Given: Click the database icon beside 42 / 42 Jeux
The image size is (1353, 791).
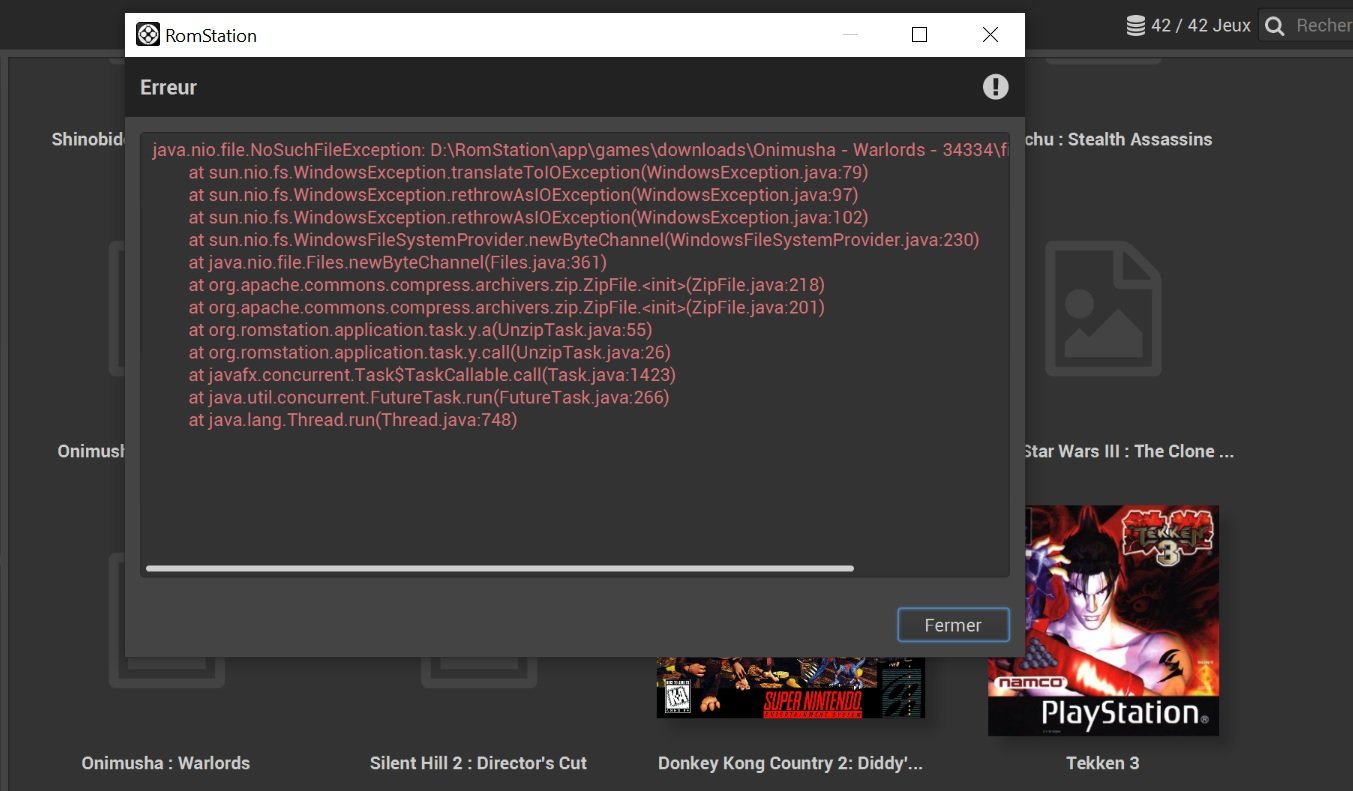Looking at the screenshot, I should tap(1135, 26).
